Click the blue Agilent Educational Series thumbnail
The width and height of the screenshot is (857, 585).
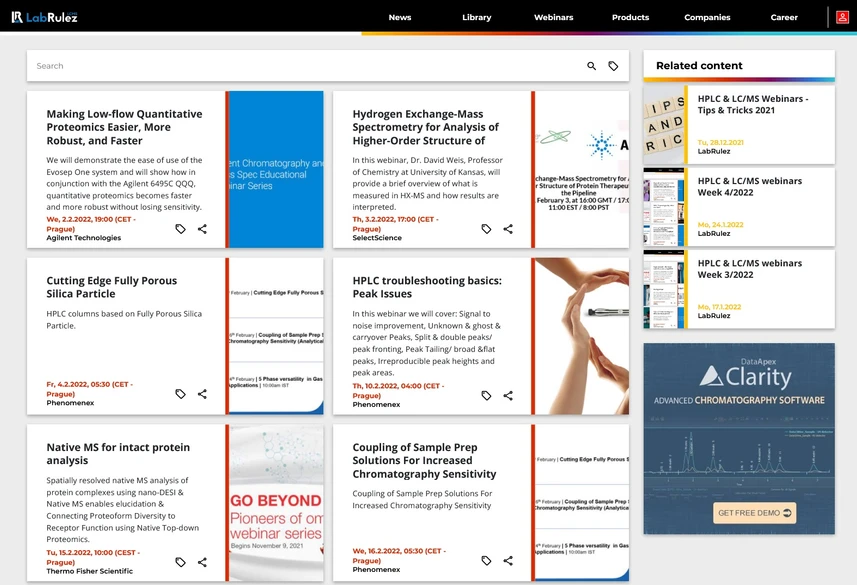(276, 169)
